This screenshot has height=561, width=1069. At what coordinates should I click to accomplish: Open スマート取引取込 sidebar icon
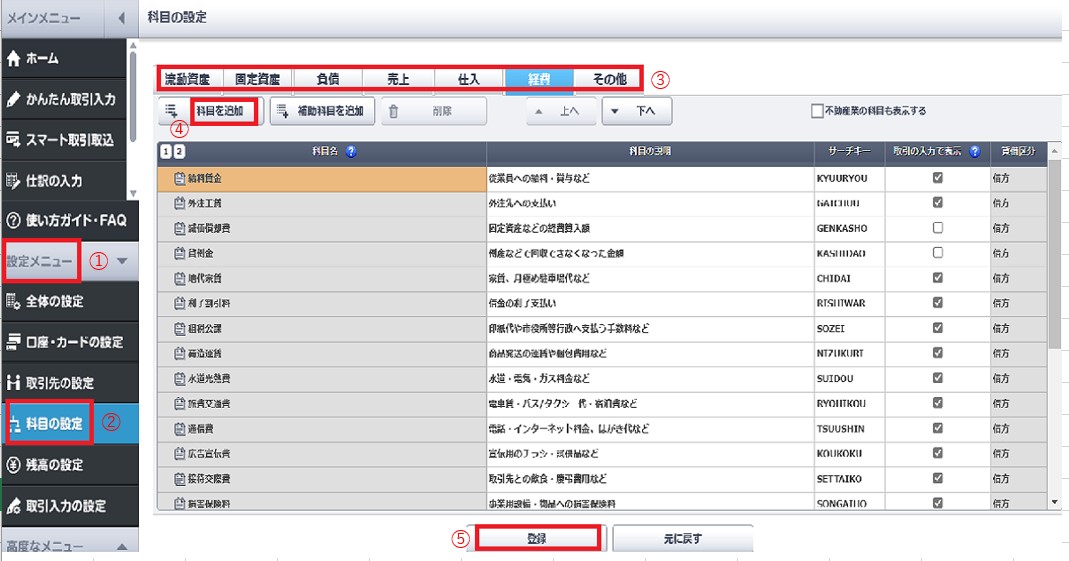[13, 140]
